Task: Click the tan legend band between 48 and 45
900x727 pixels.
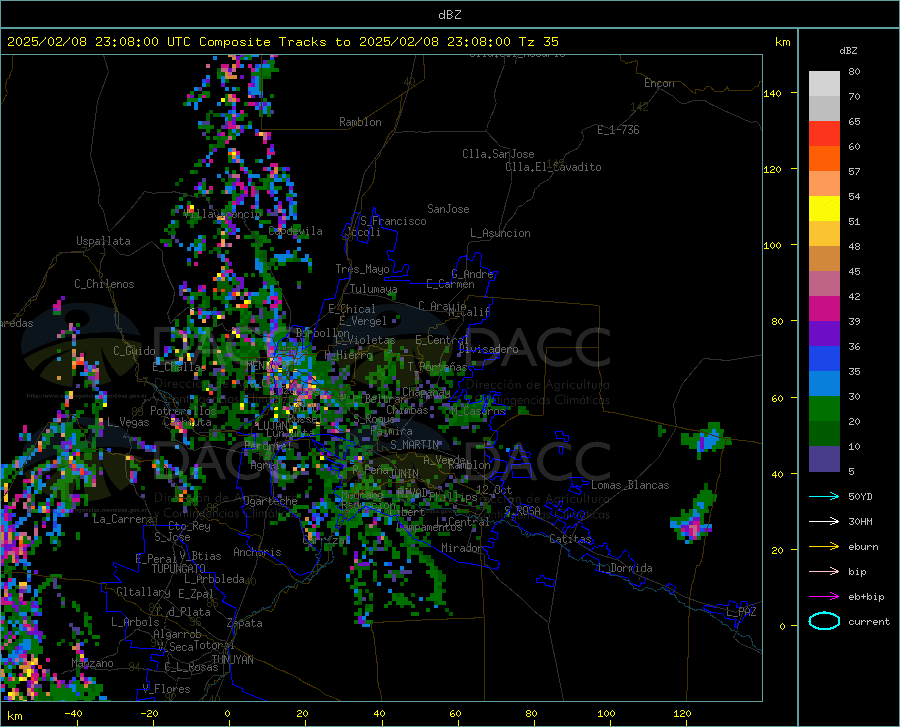Action: pyautogui.click(x=824, y=259)
